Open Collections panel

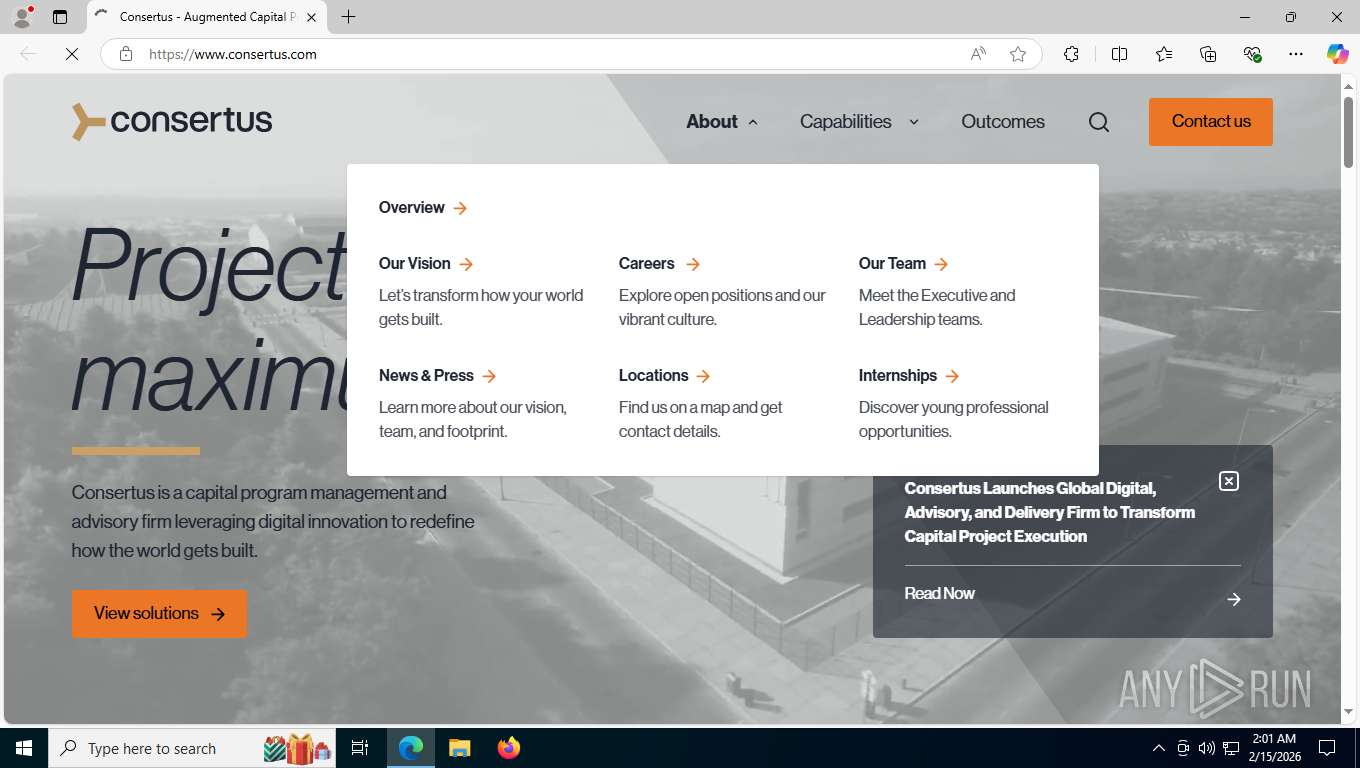point(1208,54)
